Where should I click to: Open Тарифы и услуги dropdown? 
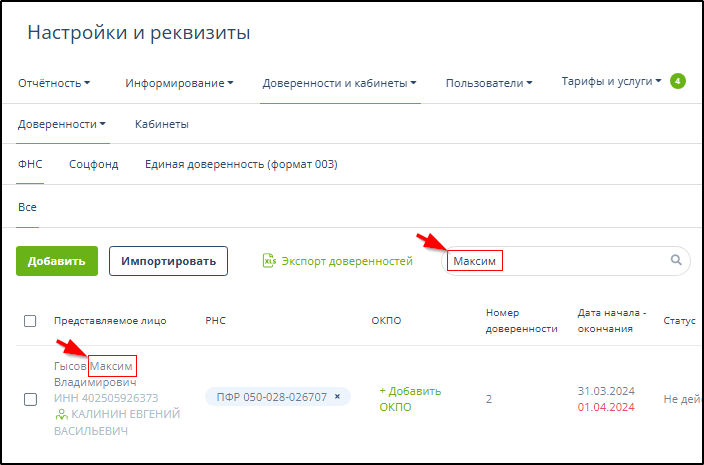click(611, 82)
